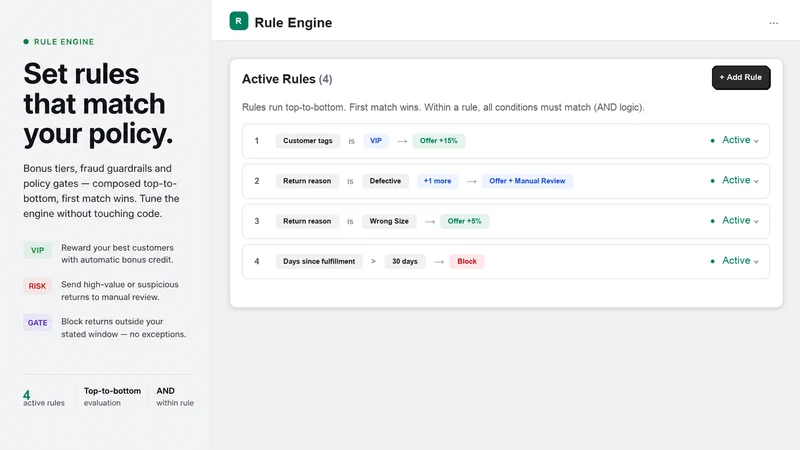This screenshot has height=450, width=800.
Task: Click the 'Bonus tiers, fraud guardrails' paragraph
Action: pyautogui.click(x=101, y=191)
